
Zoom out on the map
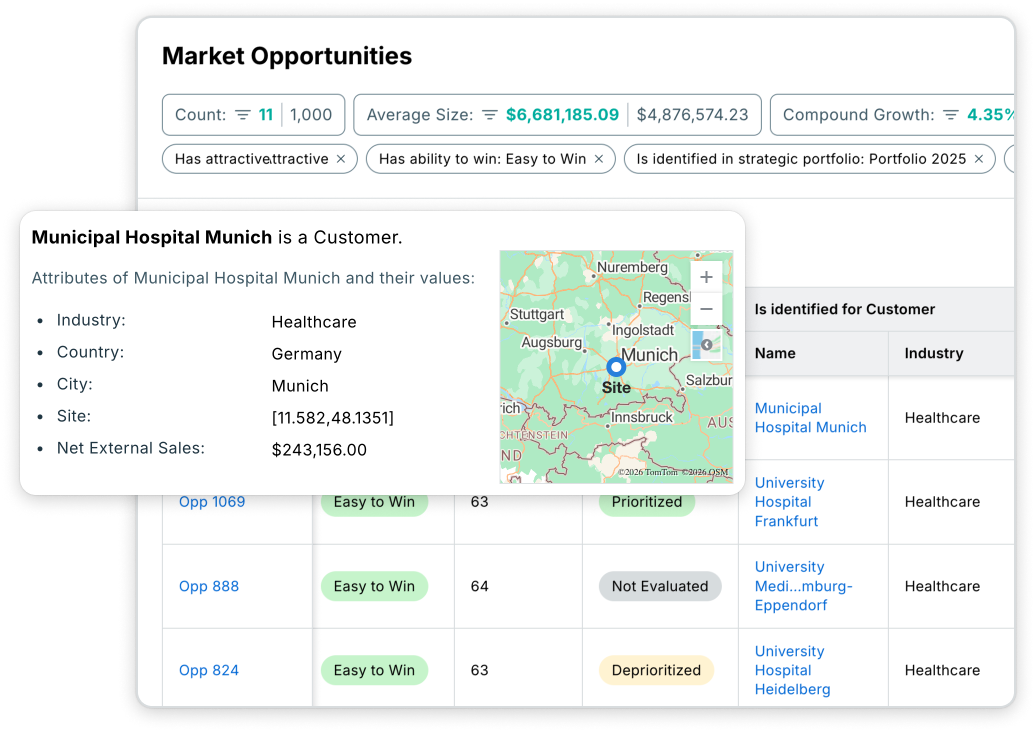pos(706,310)
